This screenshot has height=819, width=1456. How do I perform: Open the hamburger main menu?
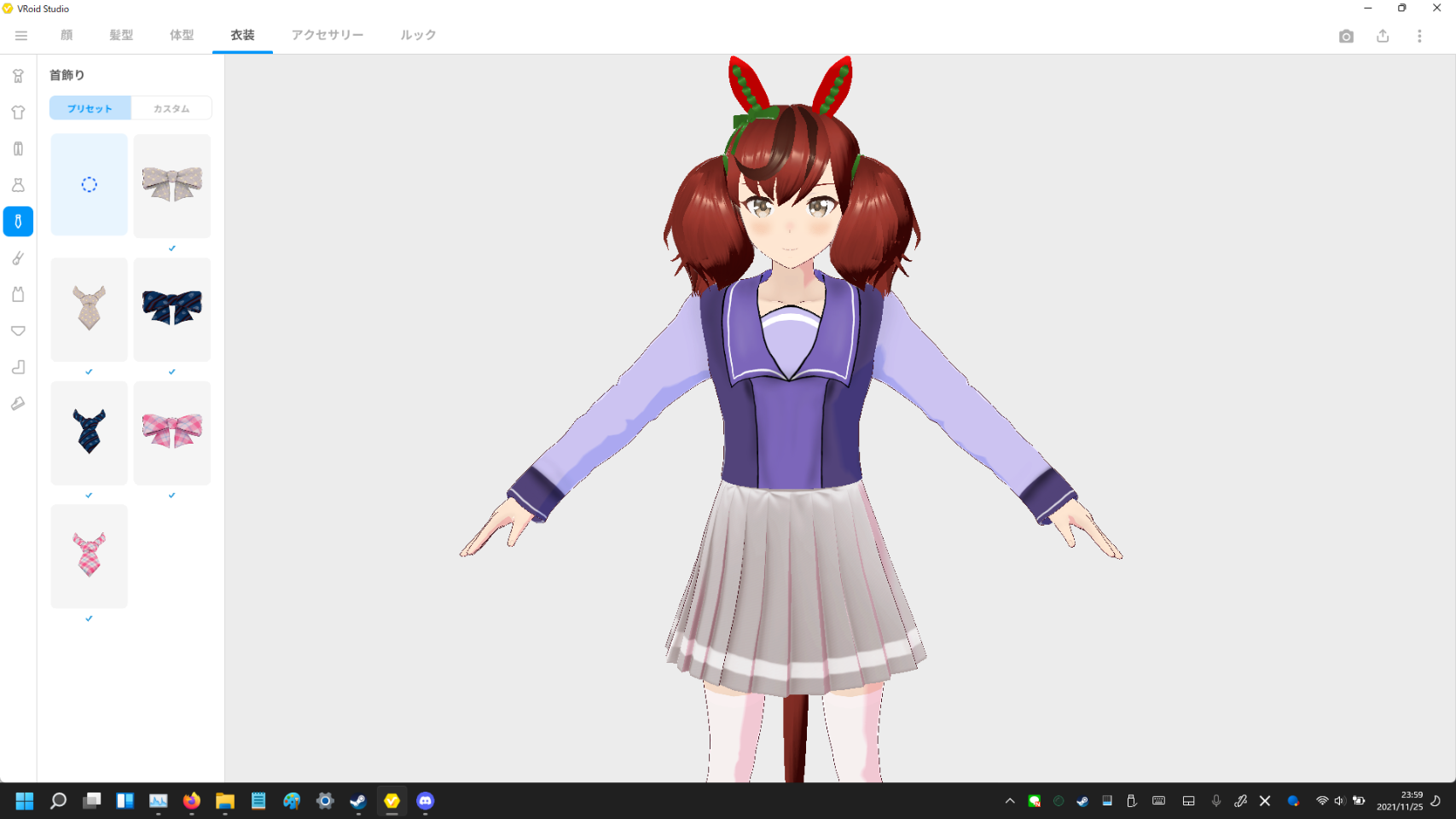point(21,36)
